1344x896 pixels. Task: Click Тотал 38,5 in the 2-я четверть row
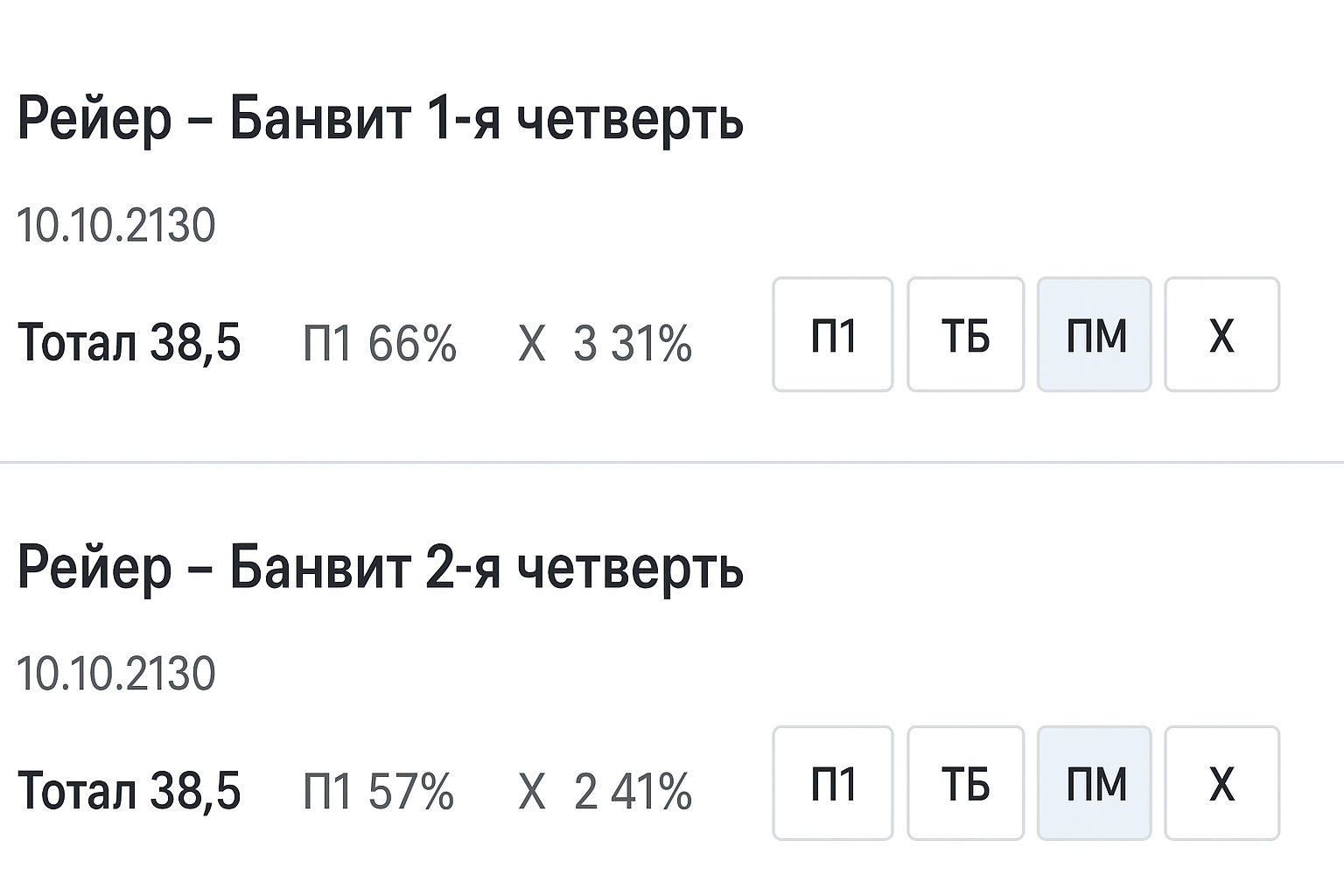tap(129, 790)
